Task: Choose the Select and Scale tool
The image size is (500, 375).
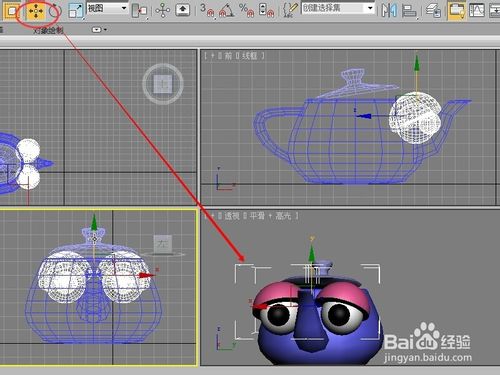Action: (x=76, y=11)
